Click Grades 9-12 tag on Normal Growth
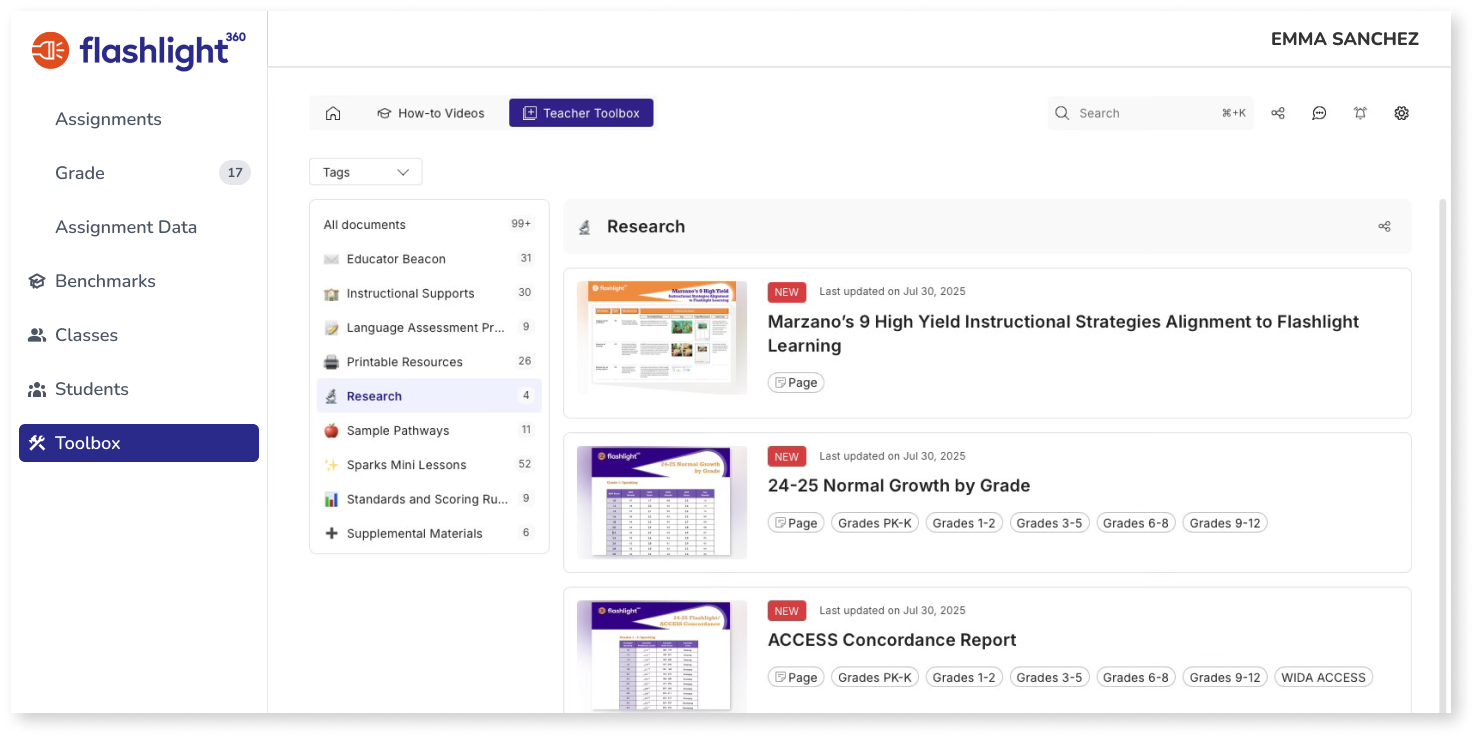 1225,523
